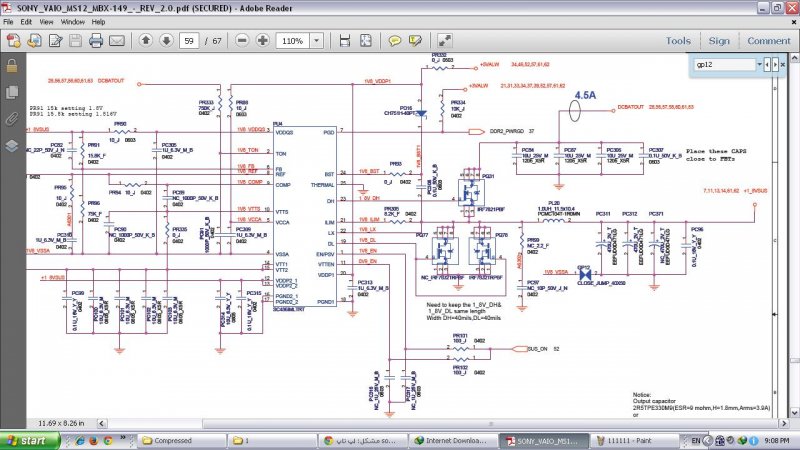Viewport: 800px width, 450px height.
Task: Open the Tools pane
Action: (678, 41)
